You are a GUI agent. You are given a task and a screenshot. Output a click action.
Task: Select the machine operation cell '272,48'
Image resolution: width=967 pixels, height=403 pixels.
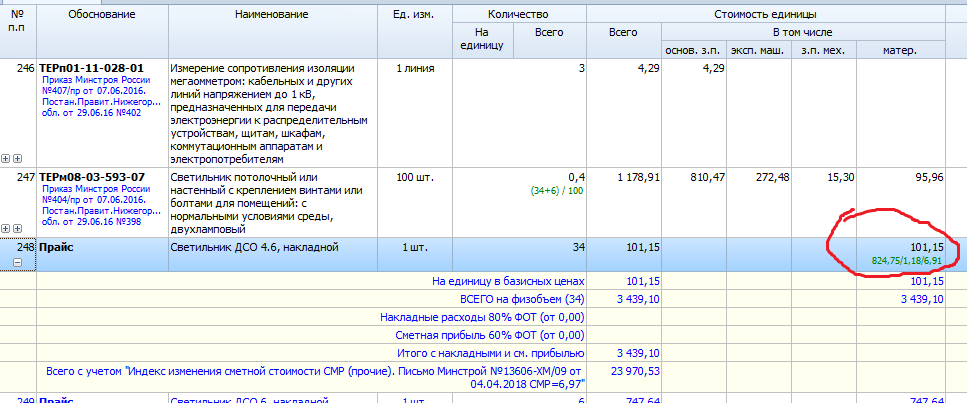759,202
